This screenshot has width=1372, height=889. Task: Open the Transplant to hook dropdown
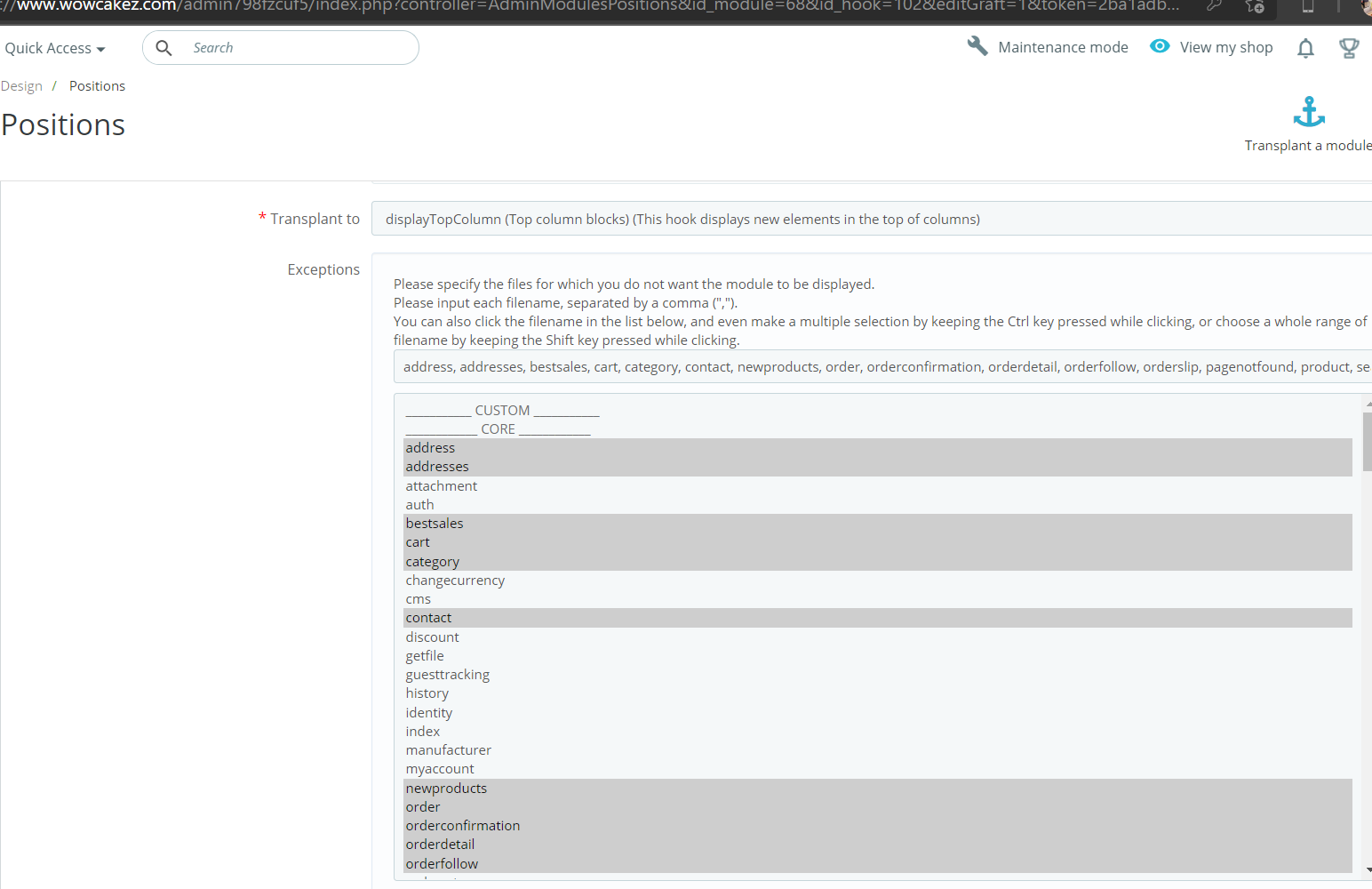tap(872, 219)
